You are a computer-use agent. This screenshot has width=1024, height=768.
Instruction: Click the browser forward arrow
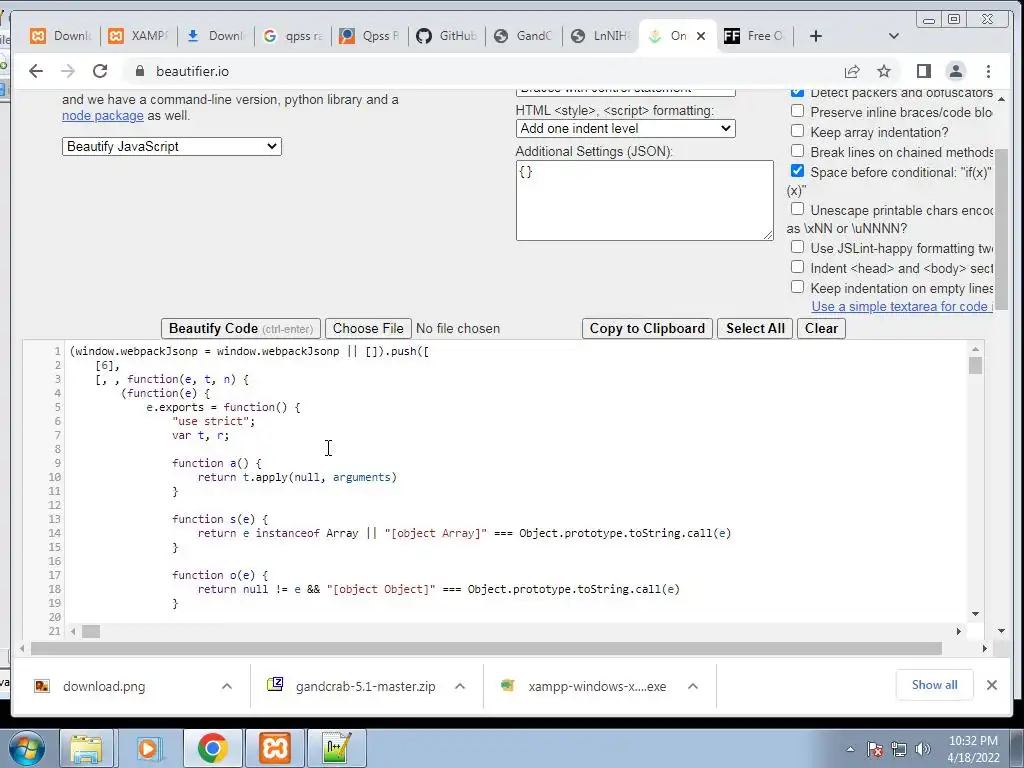click(68, 71)
